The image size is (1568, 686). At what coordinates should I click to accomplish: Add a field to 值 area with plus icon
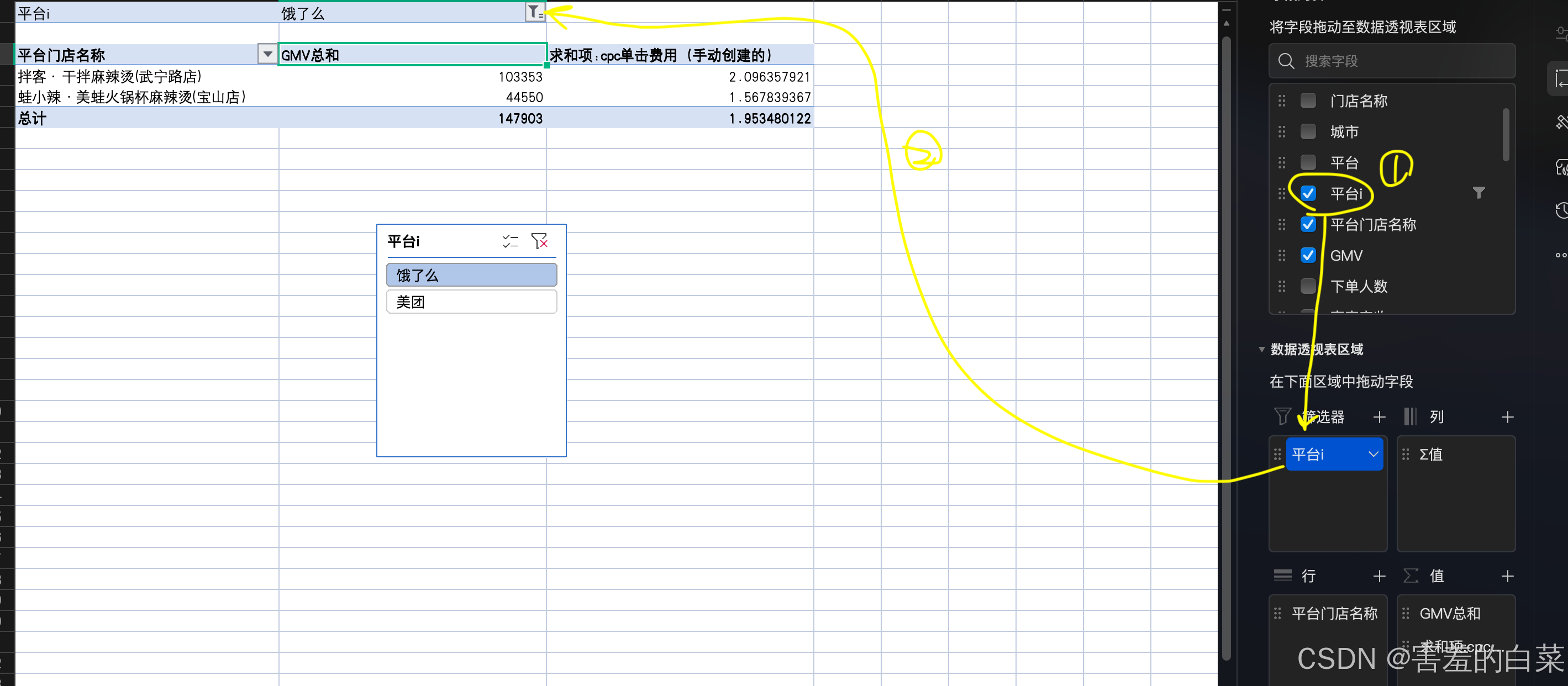point(1507,576)
